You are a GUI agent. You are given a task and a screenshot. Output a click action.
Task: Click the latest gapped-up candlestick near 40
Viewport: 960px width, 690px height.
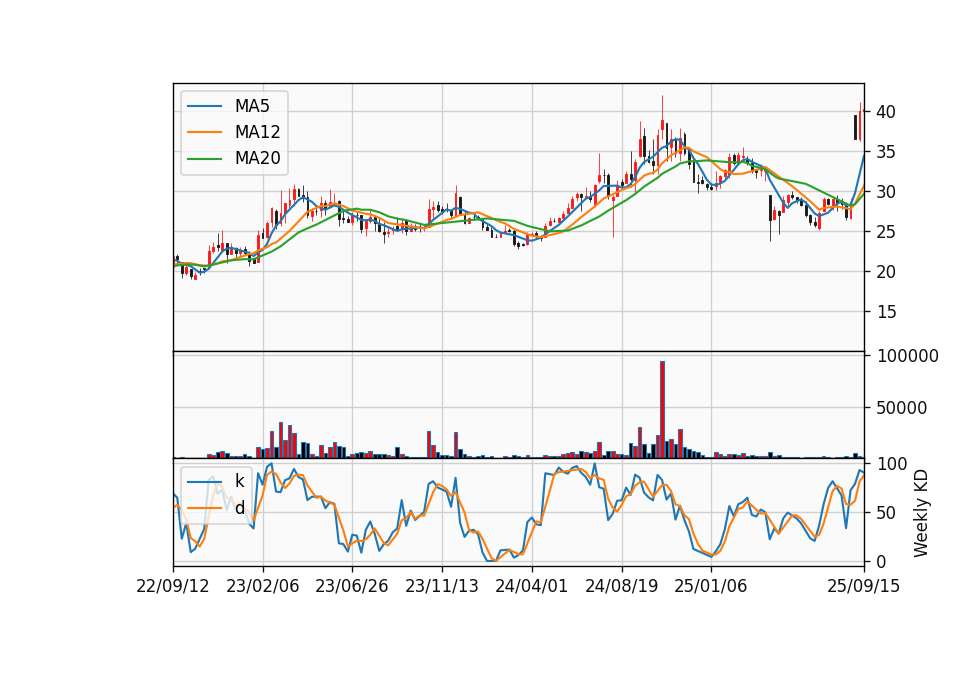tap(860, 122)
